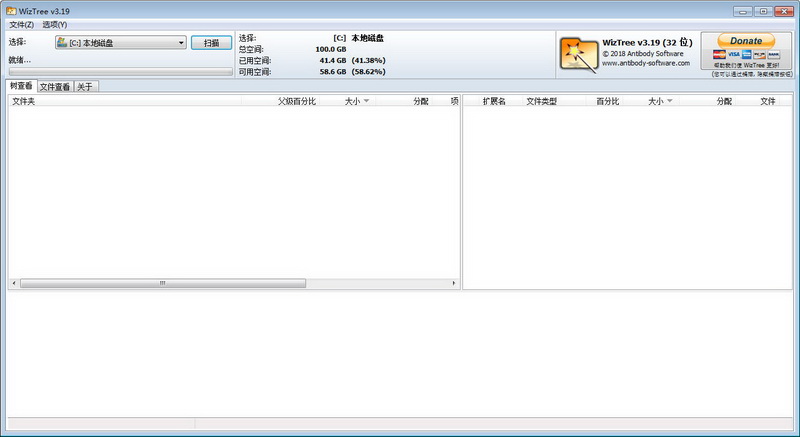Switch to the 关于 tab
Viewport: 800px width, 437px height.
coord(85,87)
